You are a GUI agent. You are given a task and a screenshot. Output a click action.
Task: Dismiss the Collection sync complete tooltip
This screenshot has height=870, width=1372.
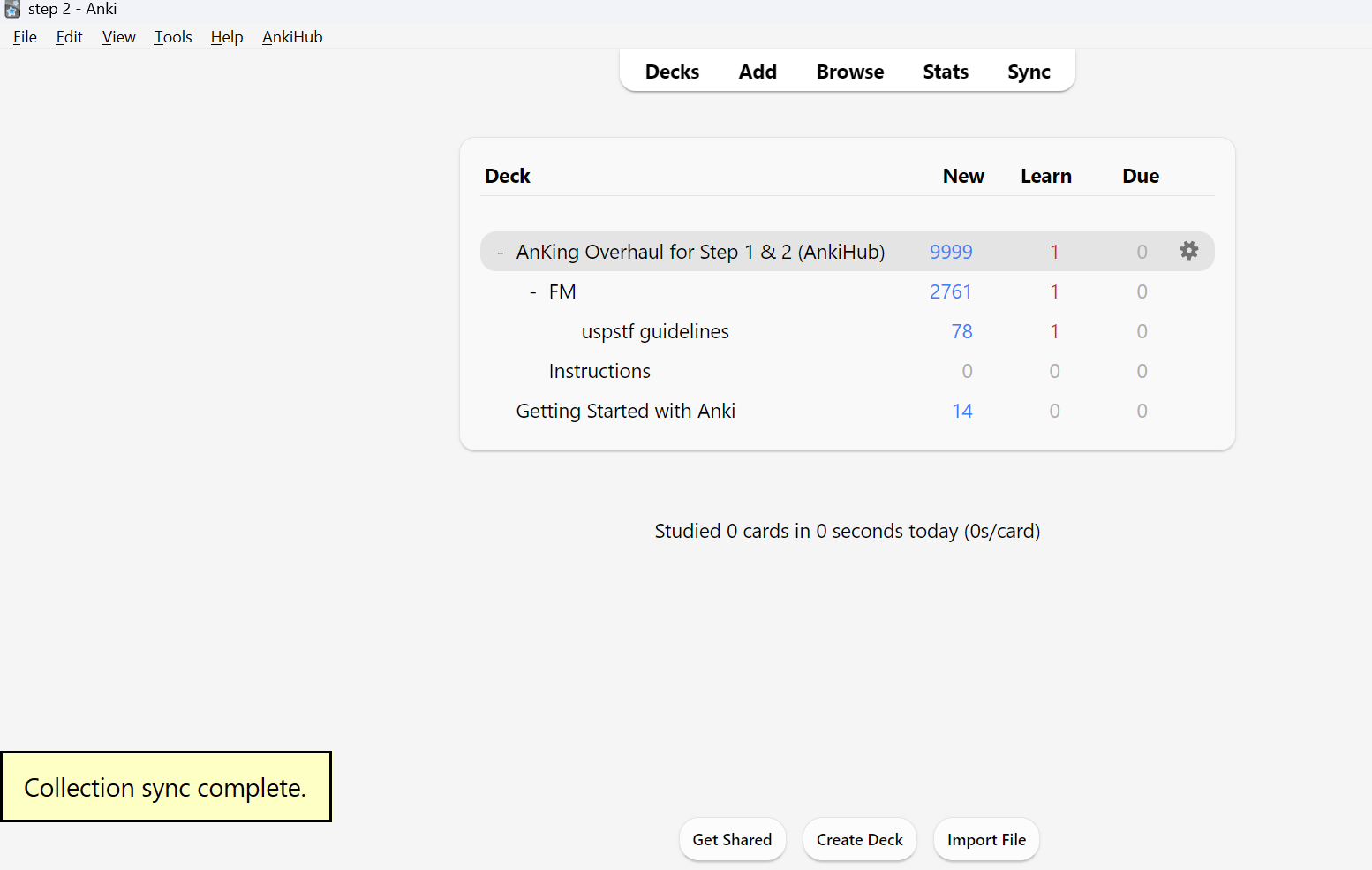[x=166, y=787]
